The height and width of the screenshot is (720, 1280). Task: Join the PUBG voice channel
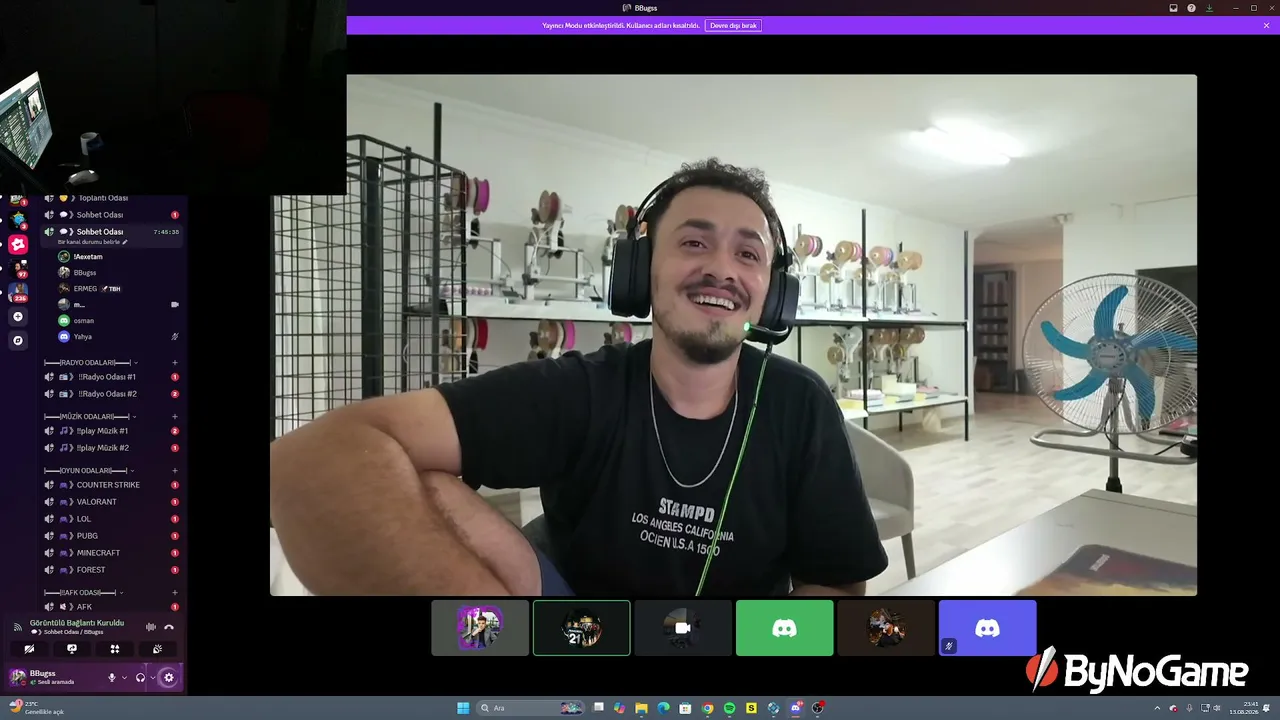(112, 536)
